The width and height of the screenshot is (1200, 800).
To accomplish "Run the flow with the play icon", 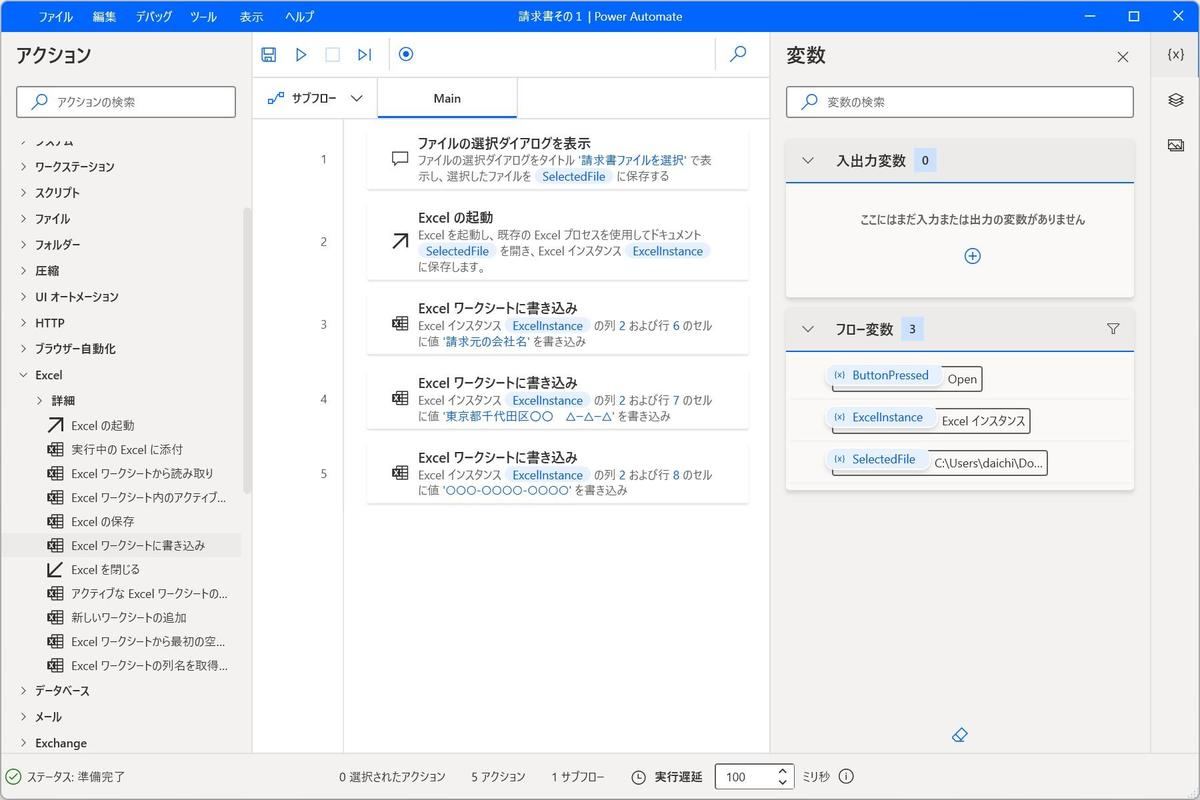I will pos(301,55).
